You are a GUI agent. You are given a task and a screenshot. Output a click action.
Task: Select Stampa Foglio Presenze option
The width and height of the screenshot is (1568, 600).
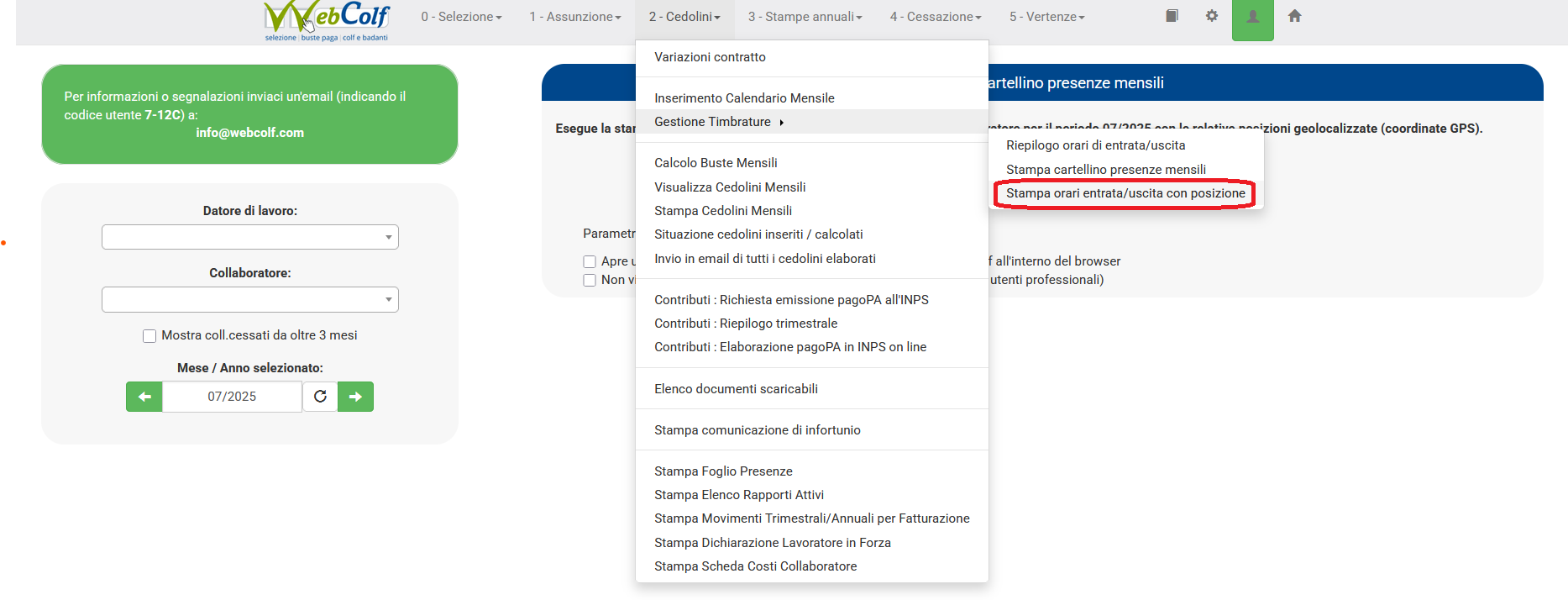tap(723, 471)
